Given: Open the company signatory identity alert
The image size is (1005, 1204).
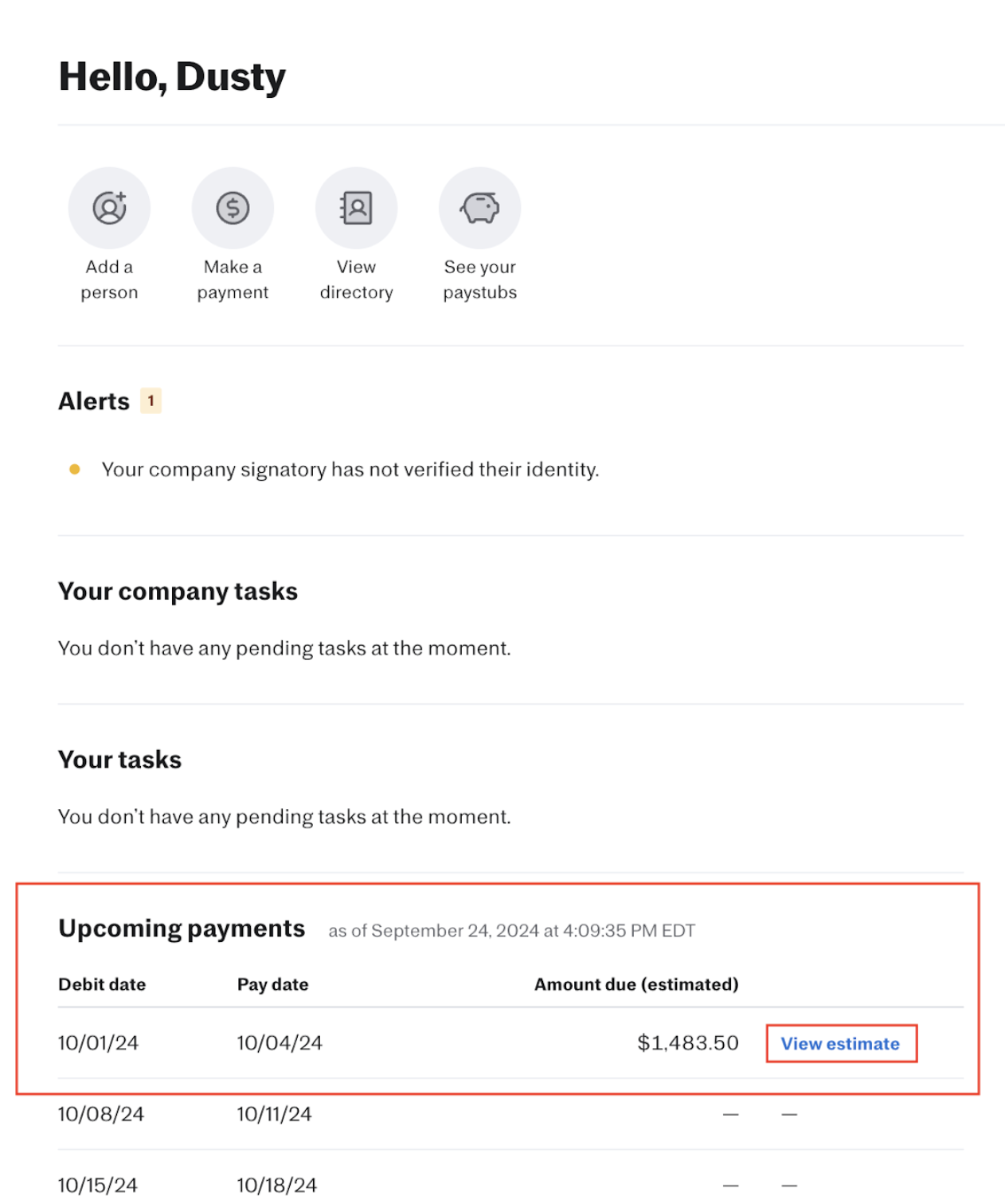Looking at the screenshot, I should tap(350, 470).
